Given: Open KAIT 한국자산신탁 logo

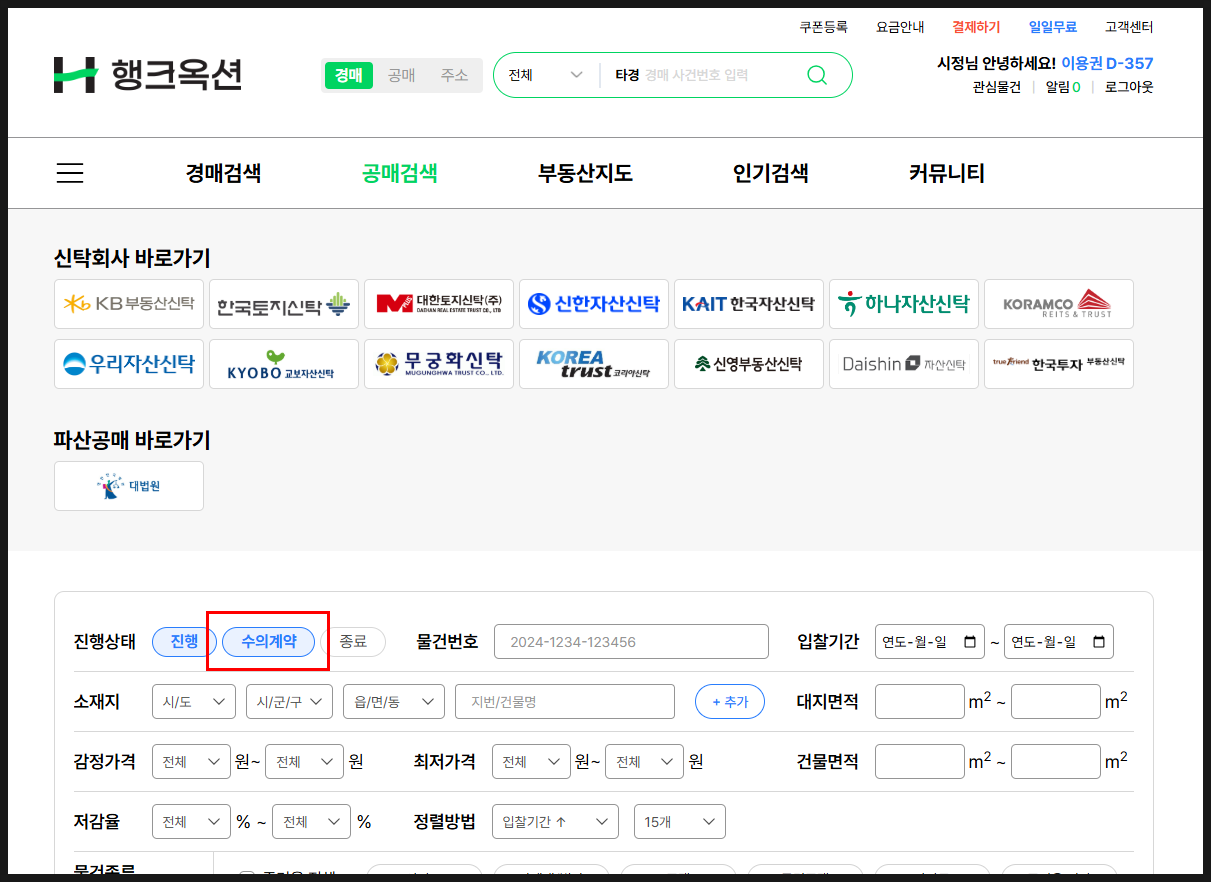Looking at the screenshot, I should point(749,304).
